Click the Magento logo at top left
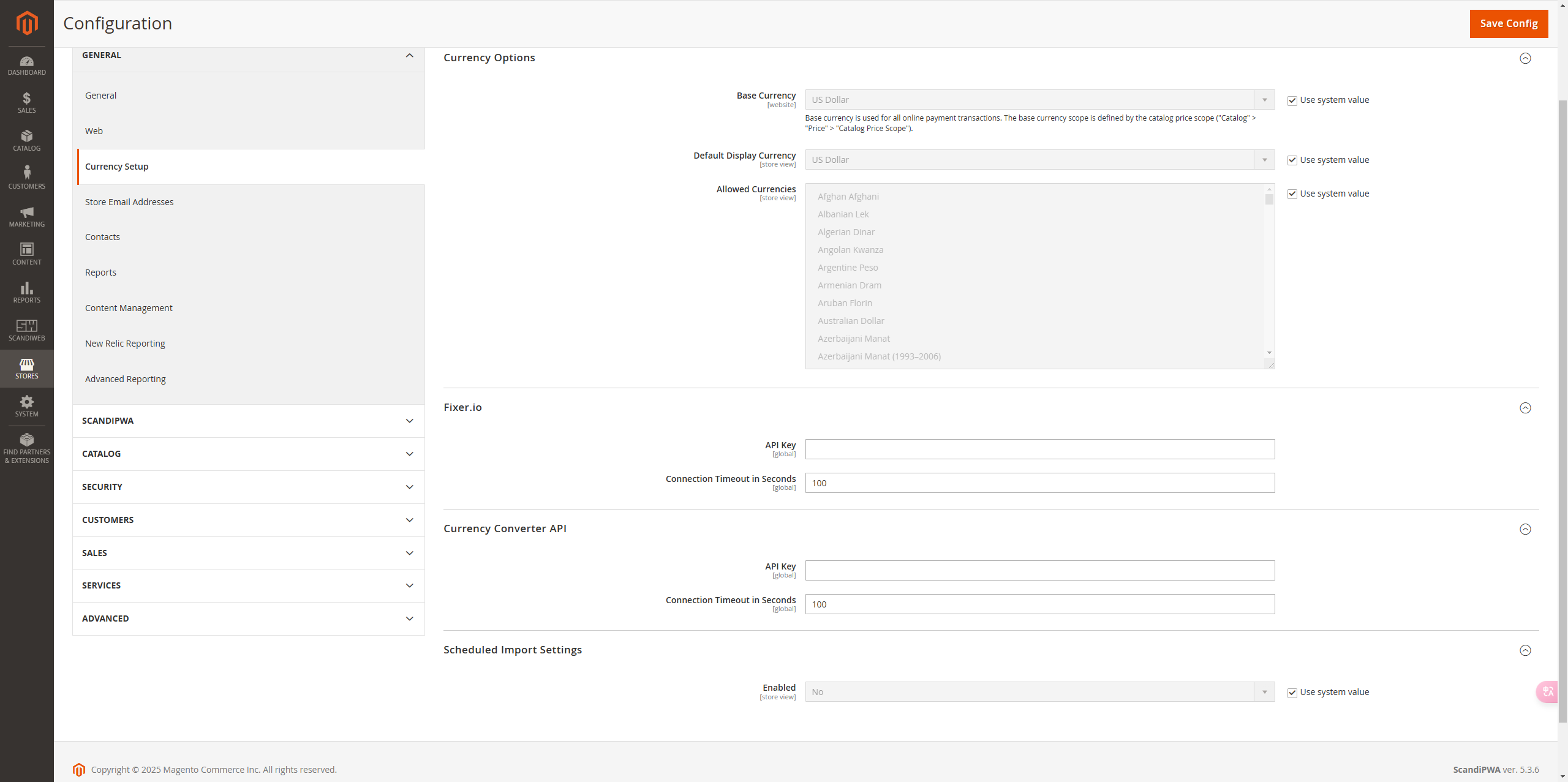The height and width of the screenshot is (782, 1568). point(26,23)
